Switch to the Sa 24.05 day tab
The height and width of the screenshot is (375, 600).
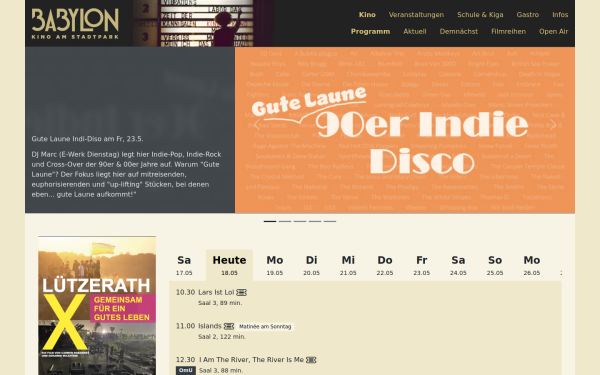point(458,265)
